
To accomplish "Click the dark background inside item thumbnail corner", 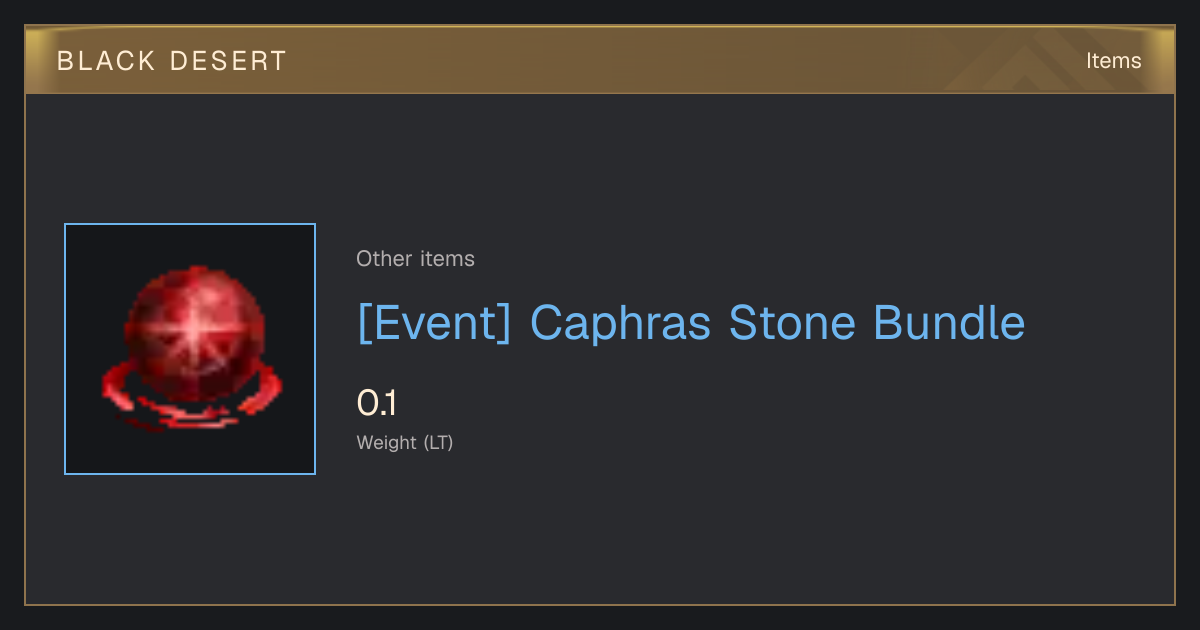I will tap(85, 244).
